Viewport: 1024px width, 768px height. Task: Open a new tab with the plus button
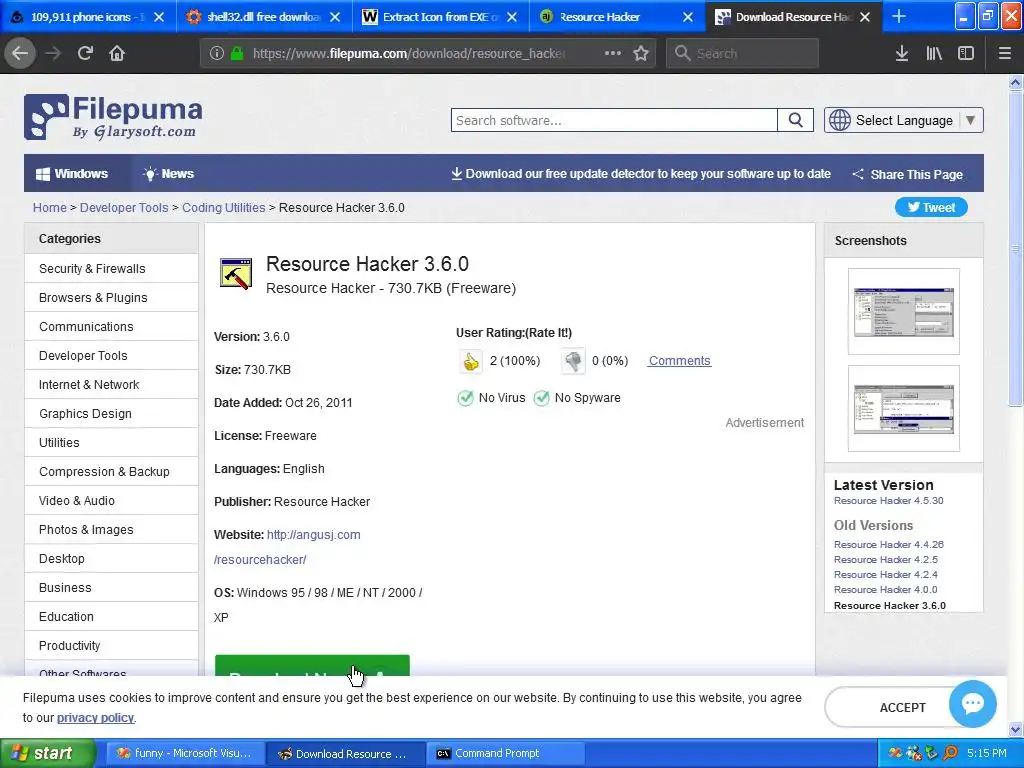click(899, 16)
